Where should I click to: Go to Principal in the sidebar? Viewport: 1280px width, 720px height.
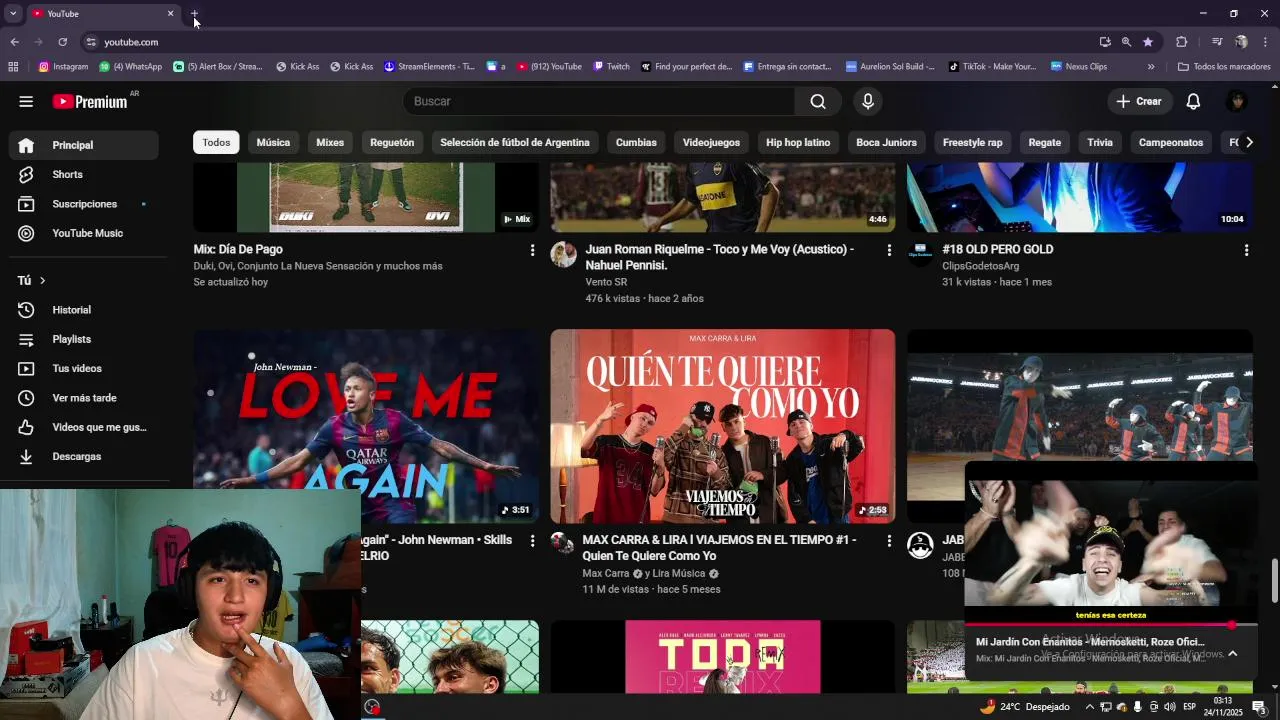(x=84, y=145)
